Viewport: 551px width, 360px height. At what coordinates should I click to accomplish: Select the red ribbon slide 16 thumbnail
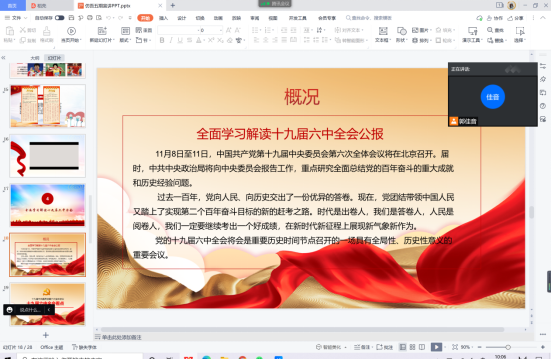(47, 156)
